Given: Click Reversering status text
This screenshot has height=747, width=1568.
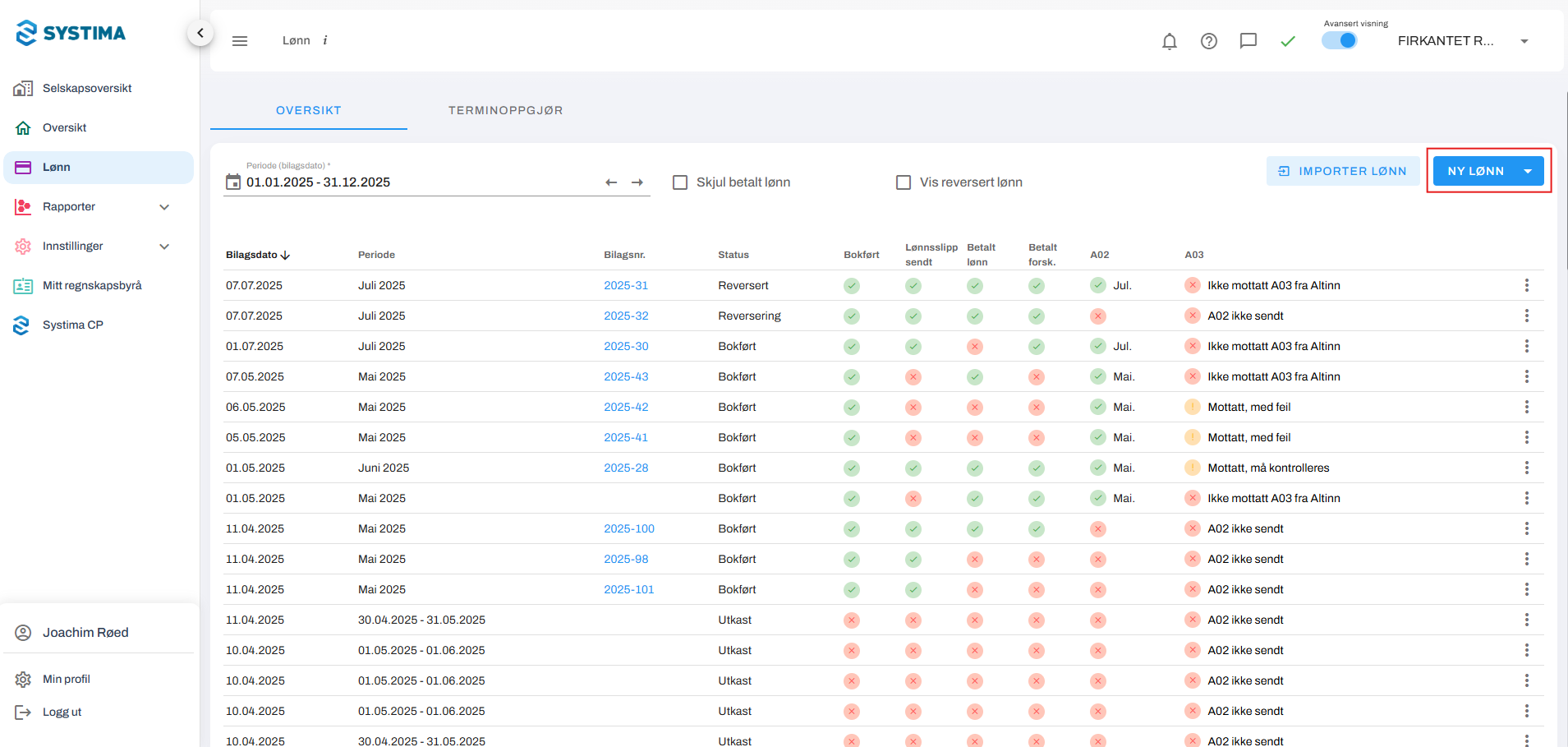Looking at the screenshot, I should point(749,316).
